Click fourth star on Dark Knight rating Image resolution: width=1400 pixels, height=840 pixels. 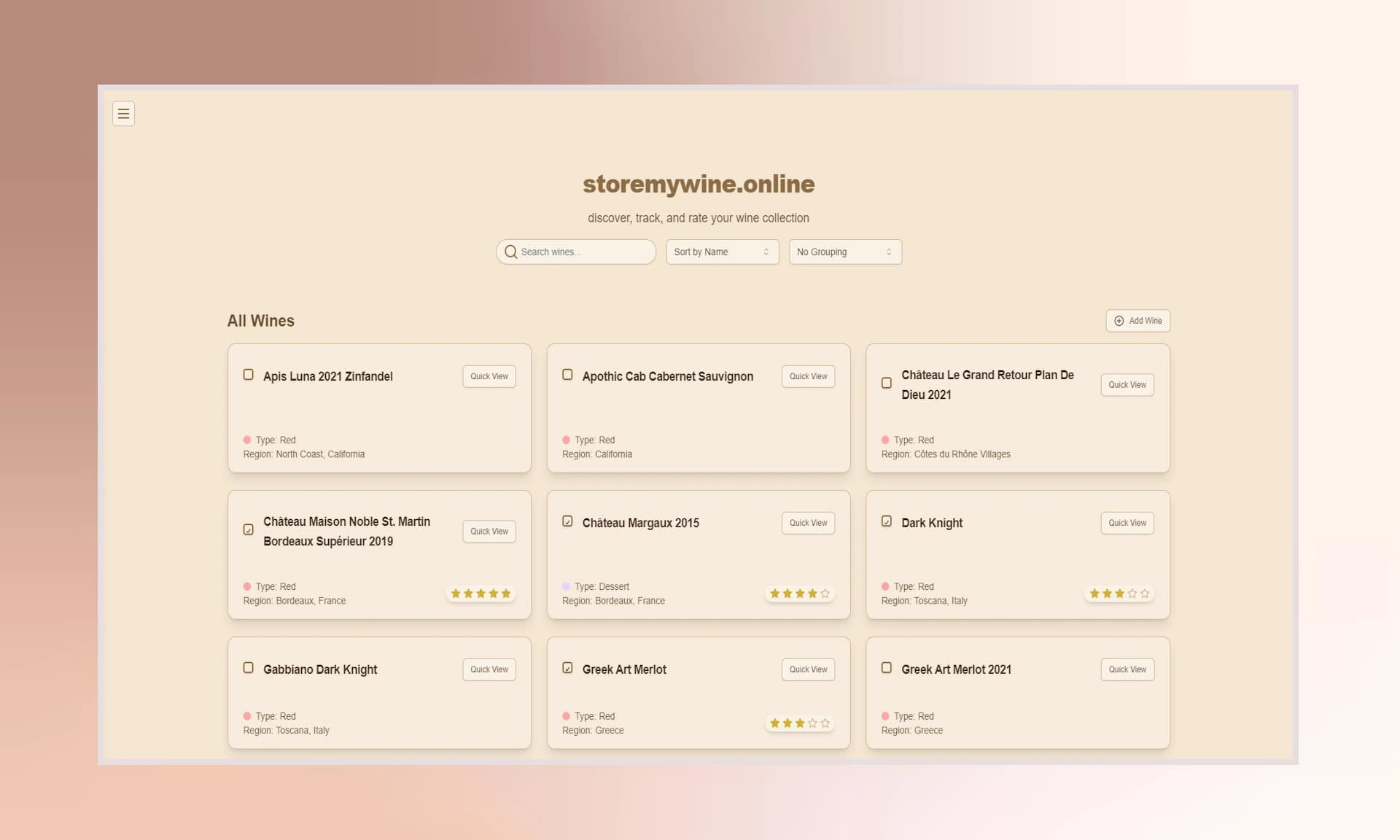[x=1132, y=594]
